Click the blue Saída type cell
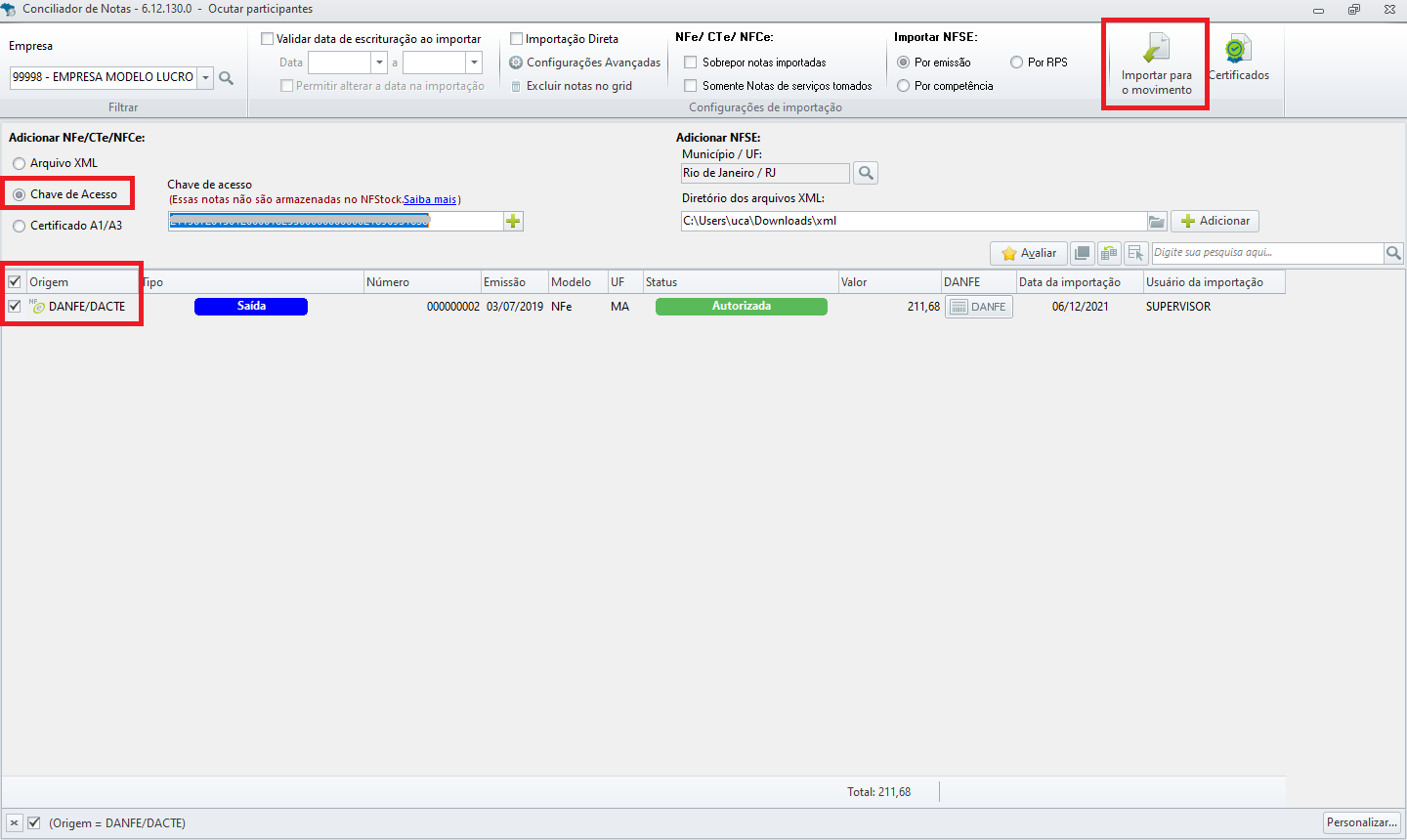 point(251,307)
